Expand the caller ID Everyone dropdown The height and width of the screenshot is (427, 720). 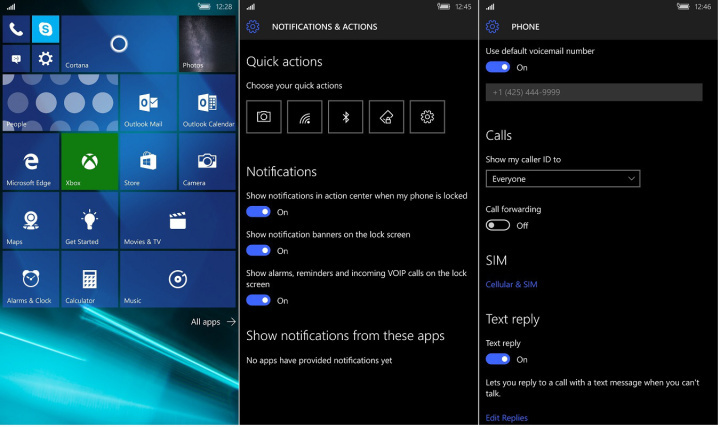coord(562,179)
